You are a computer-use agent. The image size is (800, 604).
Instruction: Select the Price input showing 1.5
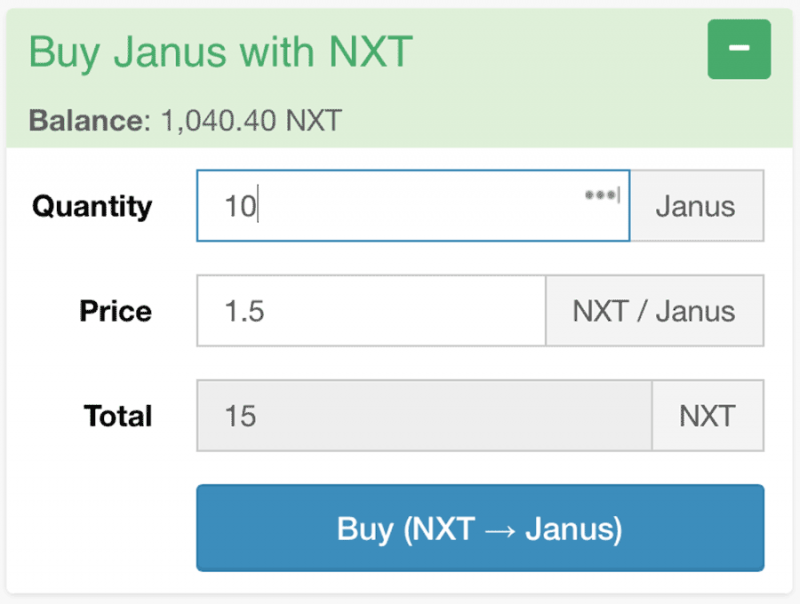tap(370, 310)
